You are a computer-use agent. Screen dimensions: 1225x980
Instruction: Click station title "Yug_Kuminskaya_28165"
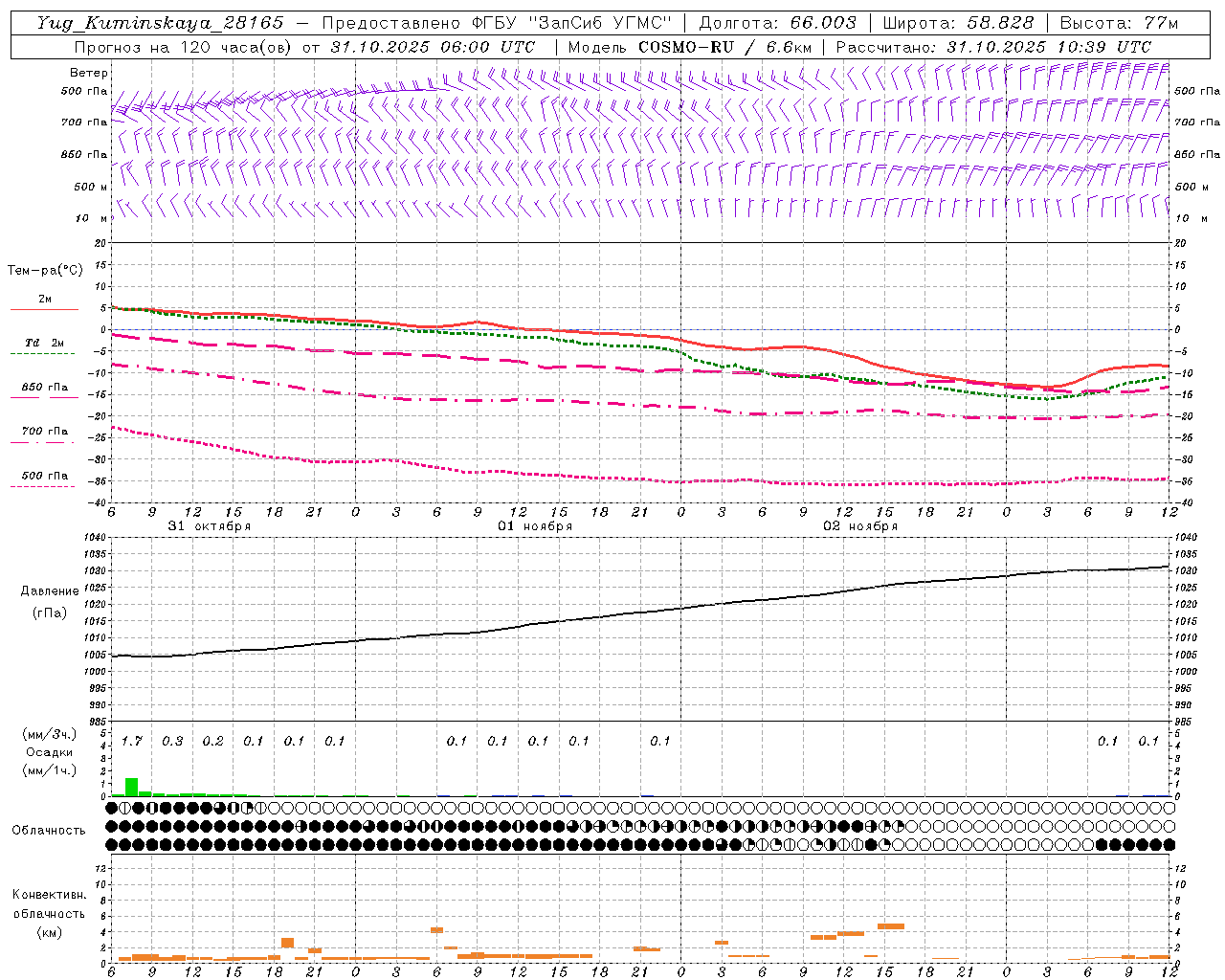tap(160, 23)
